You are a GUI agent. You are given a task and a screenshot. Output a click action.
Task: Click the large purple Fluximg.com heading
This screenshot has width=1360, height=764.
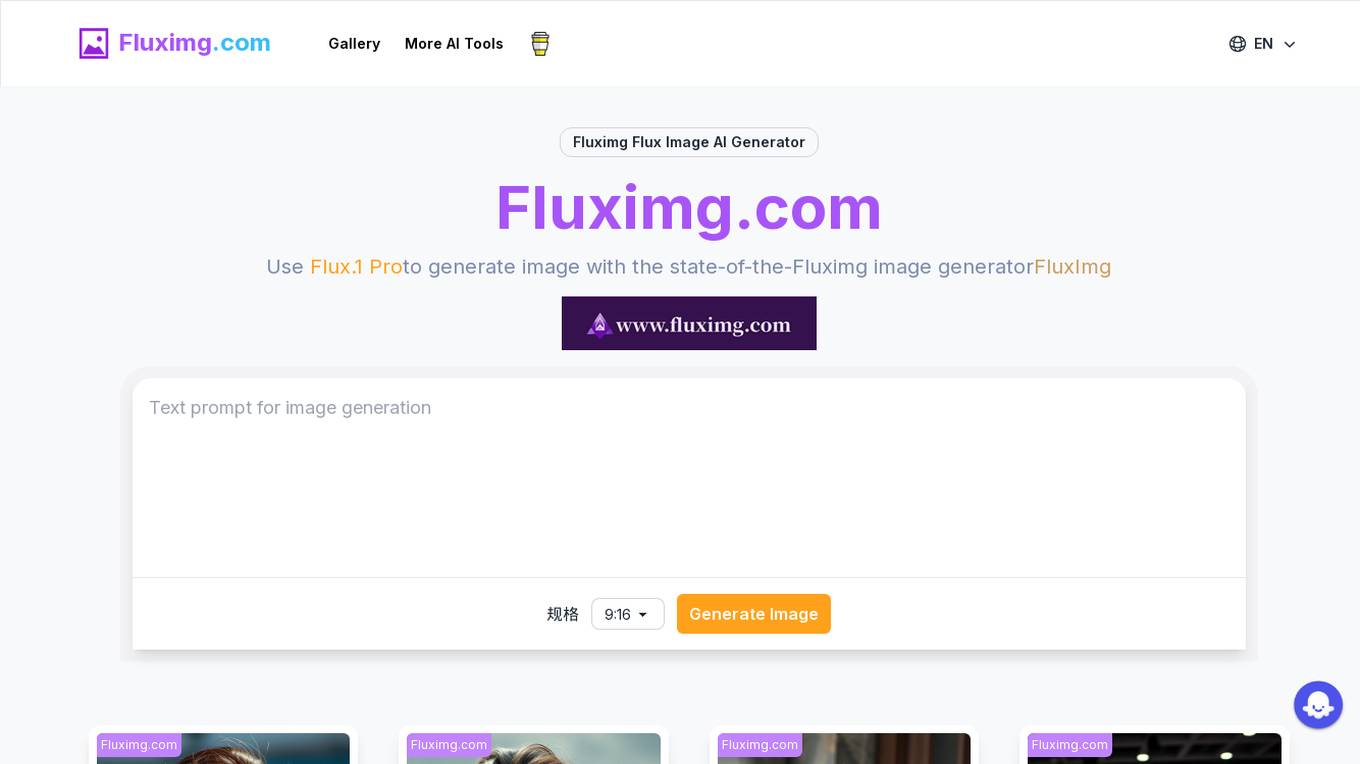click(x=689, y=208)
